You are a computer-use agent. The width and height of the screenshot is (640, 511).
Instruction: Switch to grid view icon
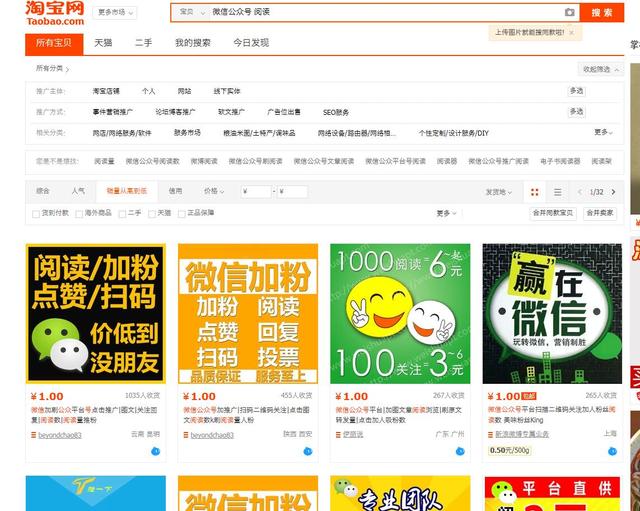point(534,192)
